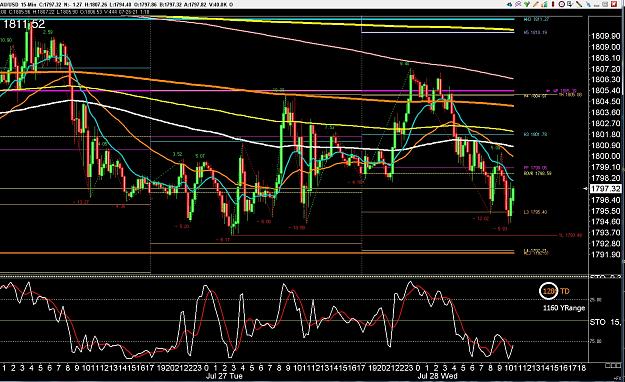The height and width of the screenshot is (382, 625).
Task: Click the Jul 28 Wed date label
Action: point(437,376)
